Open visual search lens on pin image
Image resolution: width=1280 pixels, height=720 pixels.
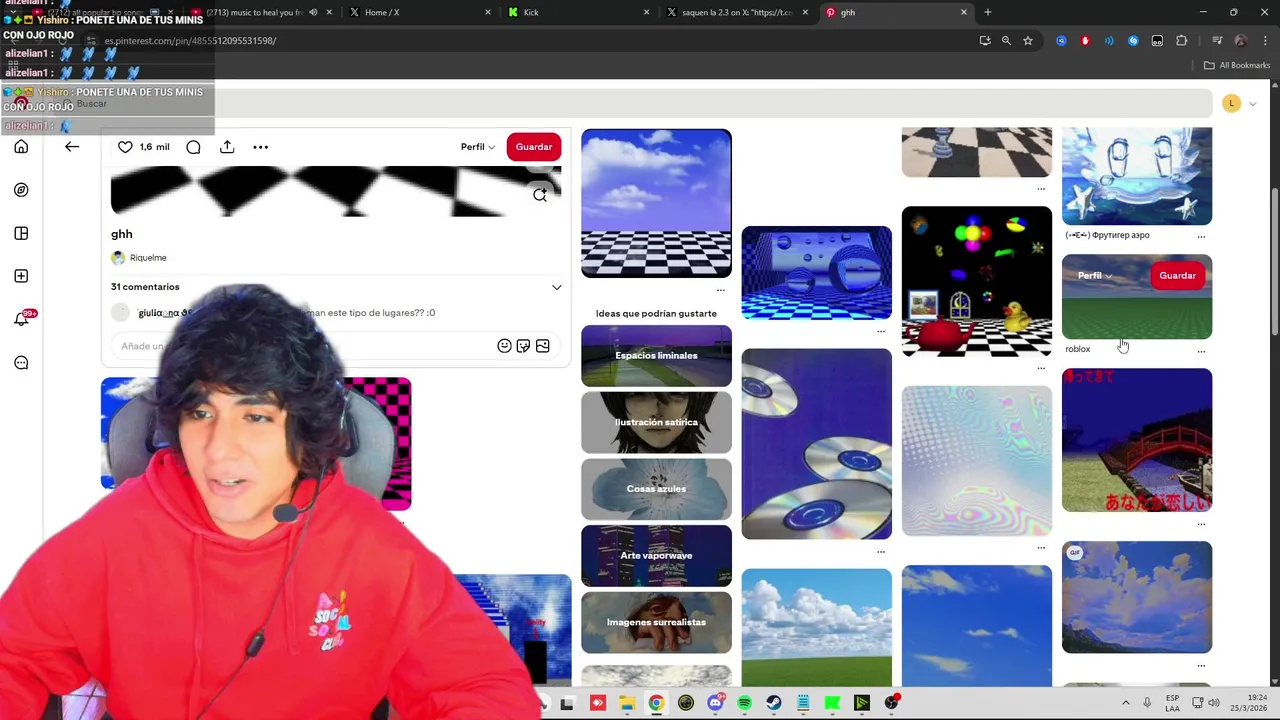click(x=540, y=195)
